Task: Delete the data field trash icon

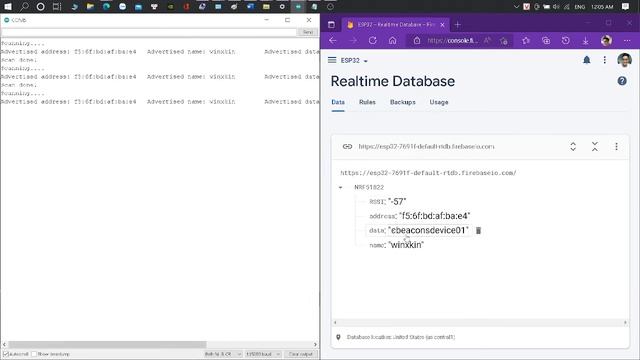Action: pos(478,231)
